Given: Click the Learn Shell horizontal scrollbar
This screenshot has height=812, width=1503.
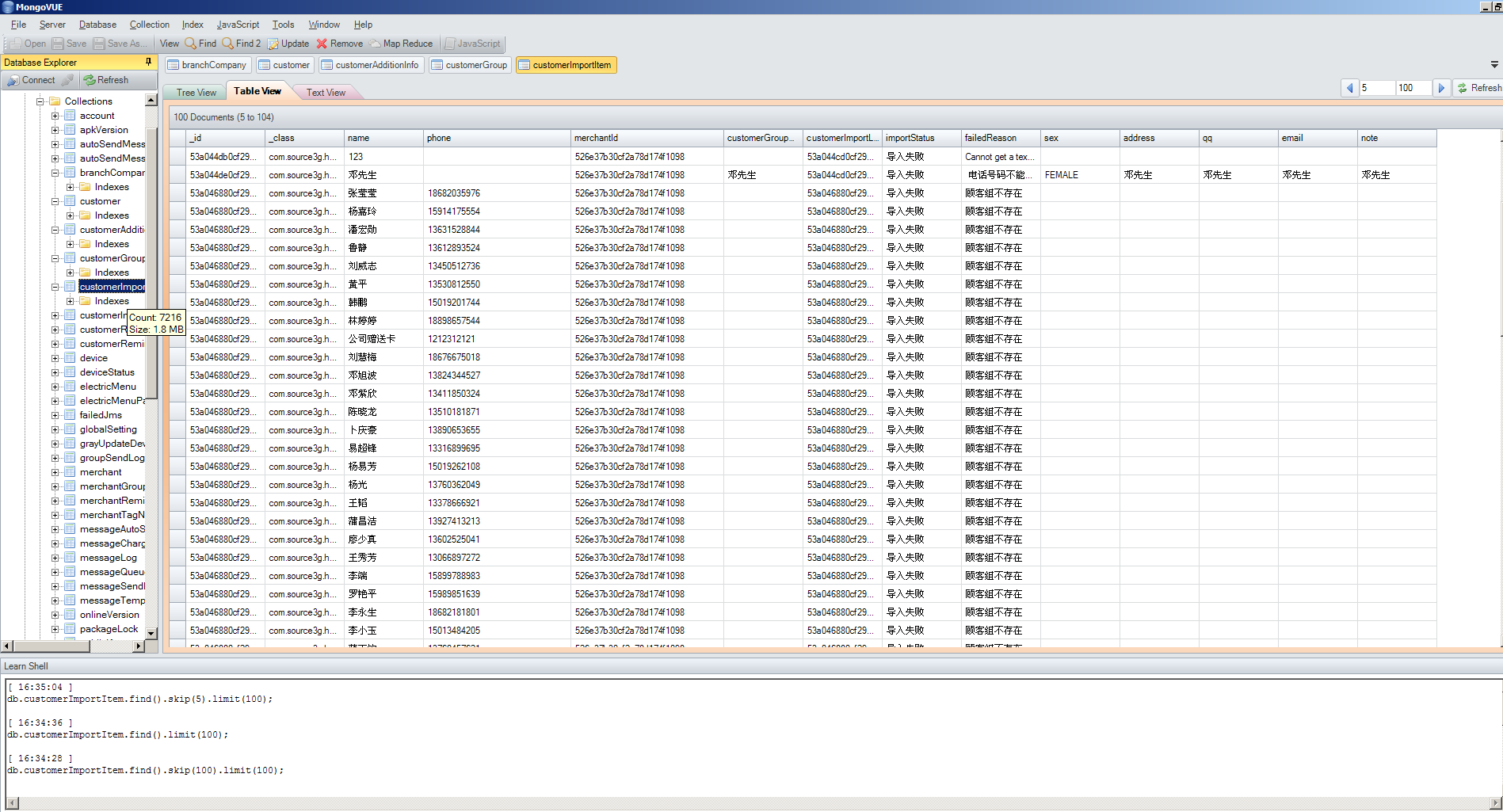Looking at the screenshot, I should [753, 803].
